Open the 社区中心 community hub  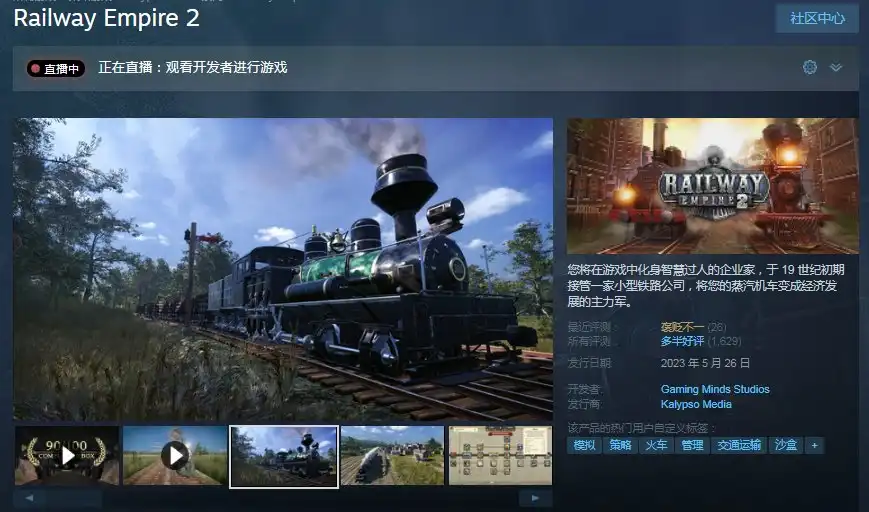pyautogui.click(x=817, y=18)
